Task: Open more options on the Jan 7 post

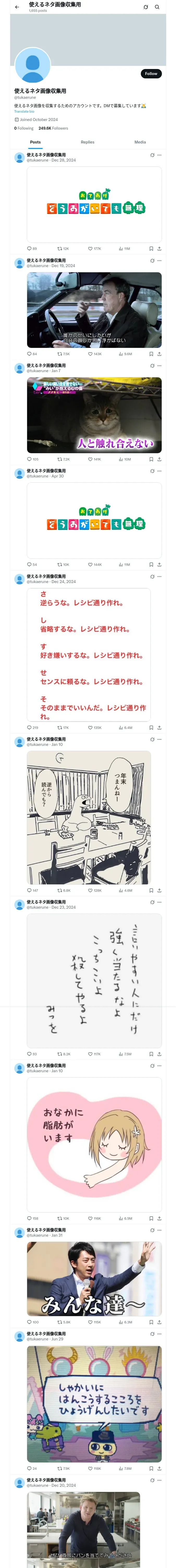Action: [x=160, y=366]
